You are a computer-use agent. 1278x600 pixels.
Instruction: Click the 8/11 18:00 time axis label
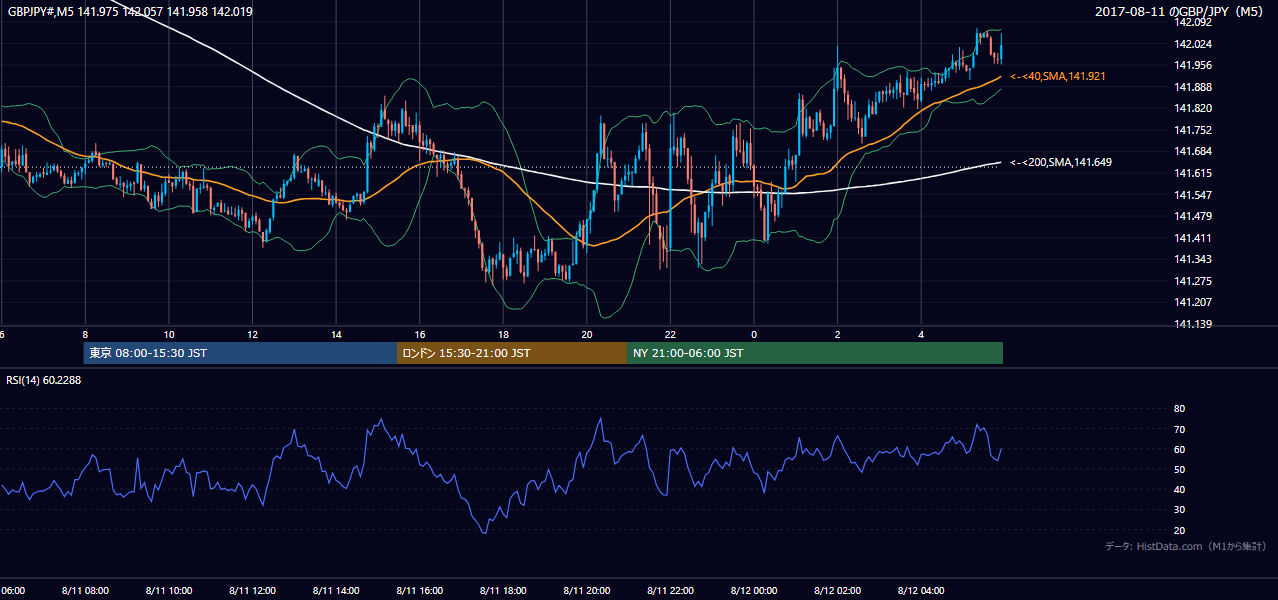503,590
